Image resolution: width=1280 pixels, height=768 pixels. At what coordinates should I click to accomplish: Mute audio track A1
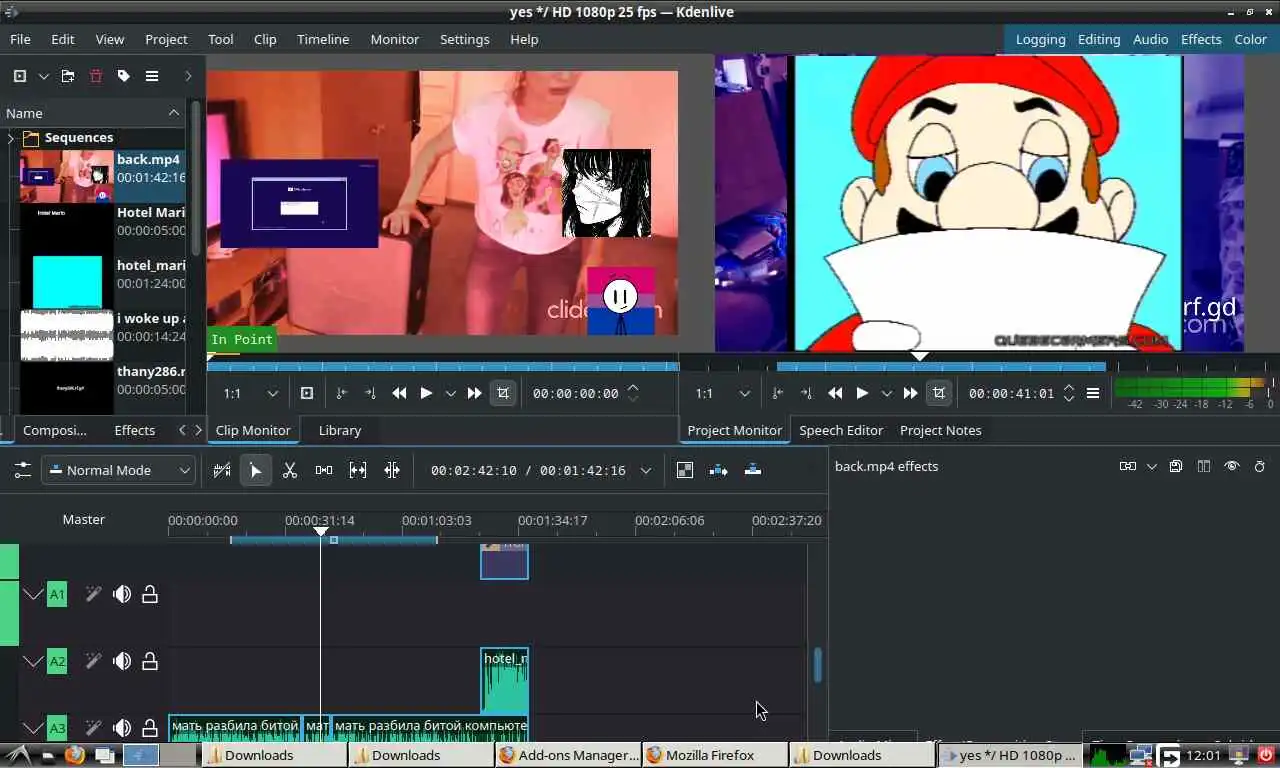122,594
